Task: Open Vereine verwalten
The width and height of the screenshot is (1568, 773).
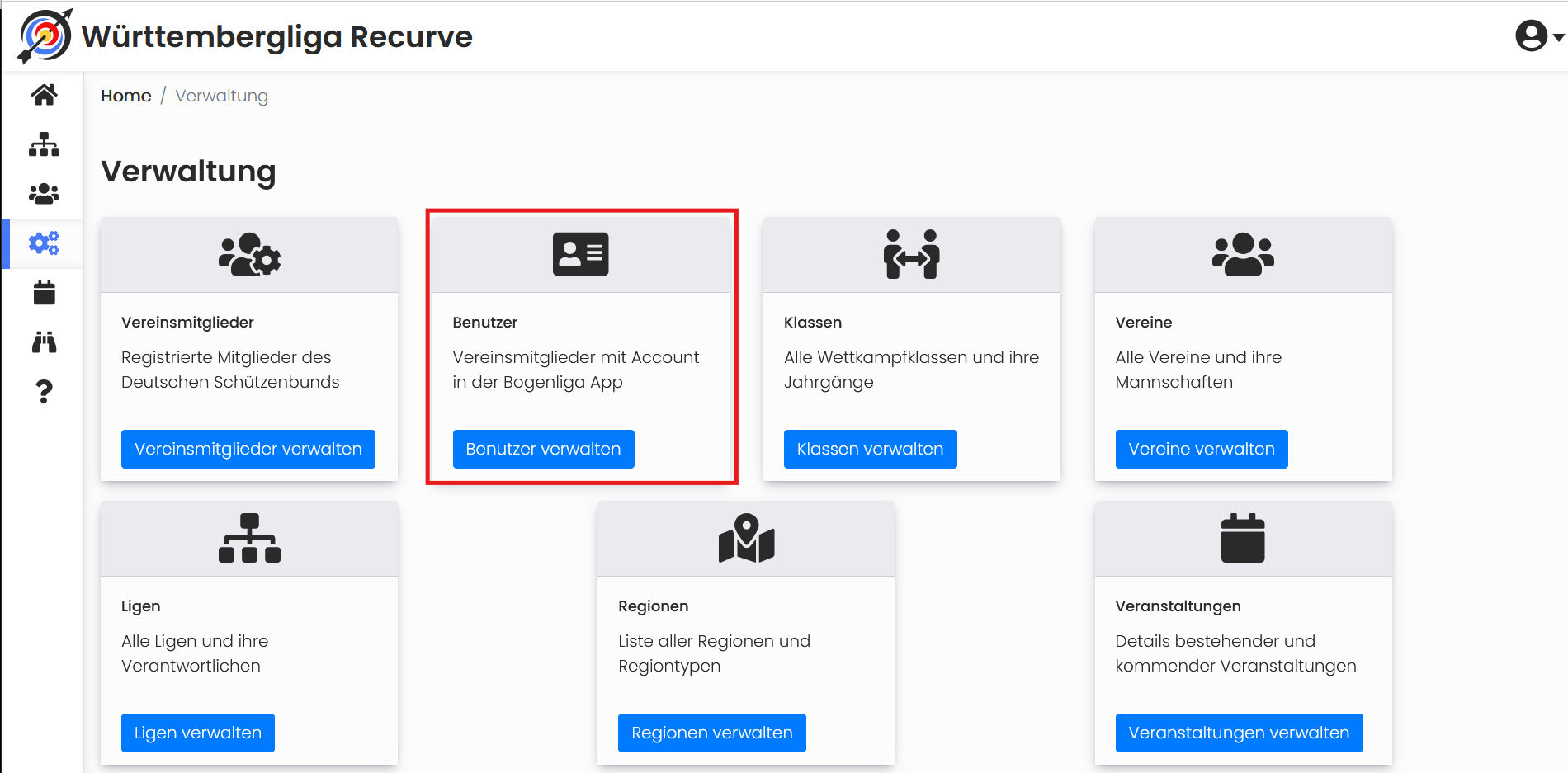Action: pos(1202,449)
